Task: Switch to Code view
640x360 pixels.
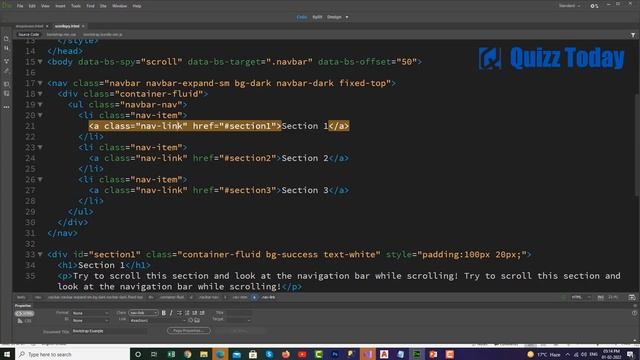Action: pos(302,17)
